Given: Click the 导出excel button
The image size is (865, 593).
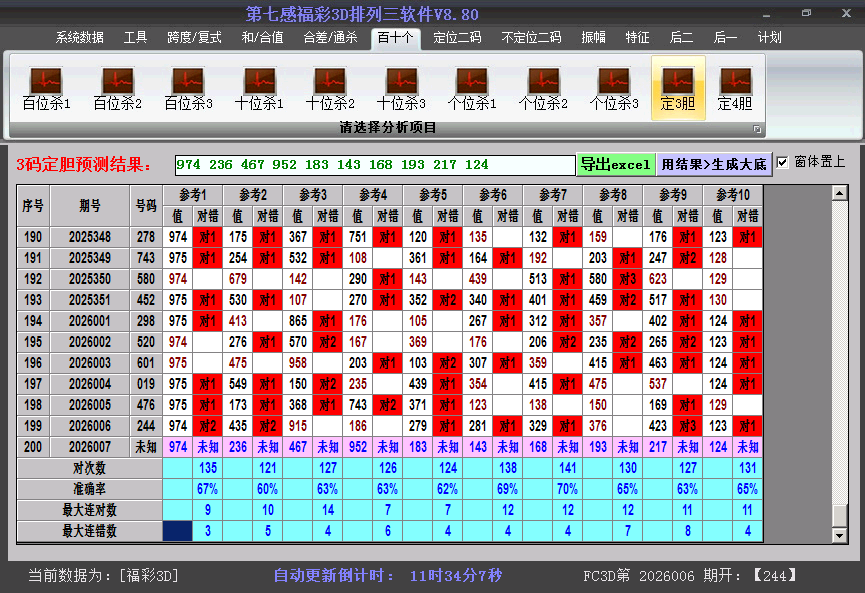Looking at the screenshot, I should pyautogui.click(x=615, y=164).
